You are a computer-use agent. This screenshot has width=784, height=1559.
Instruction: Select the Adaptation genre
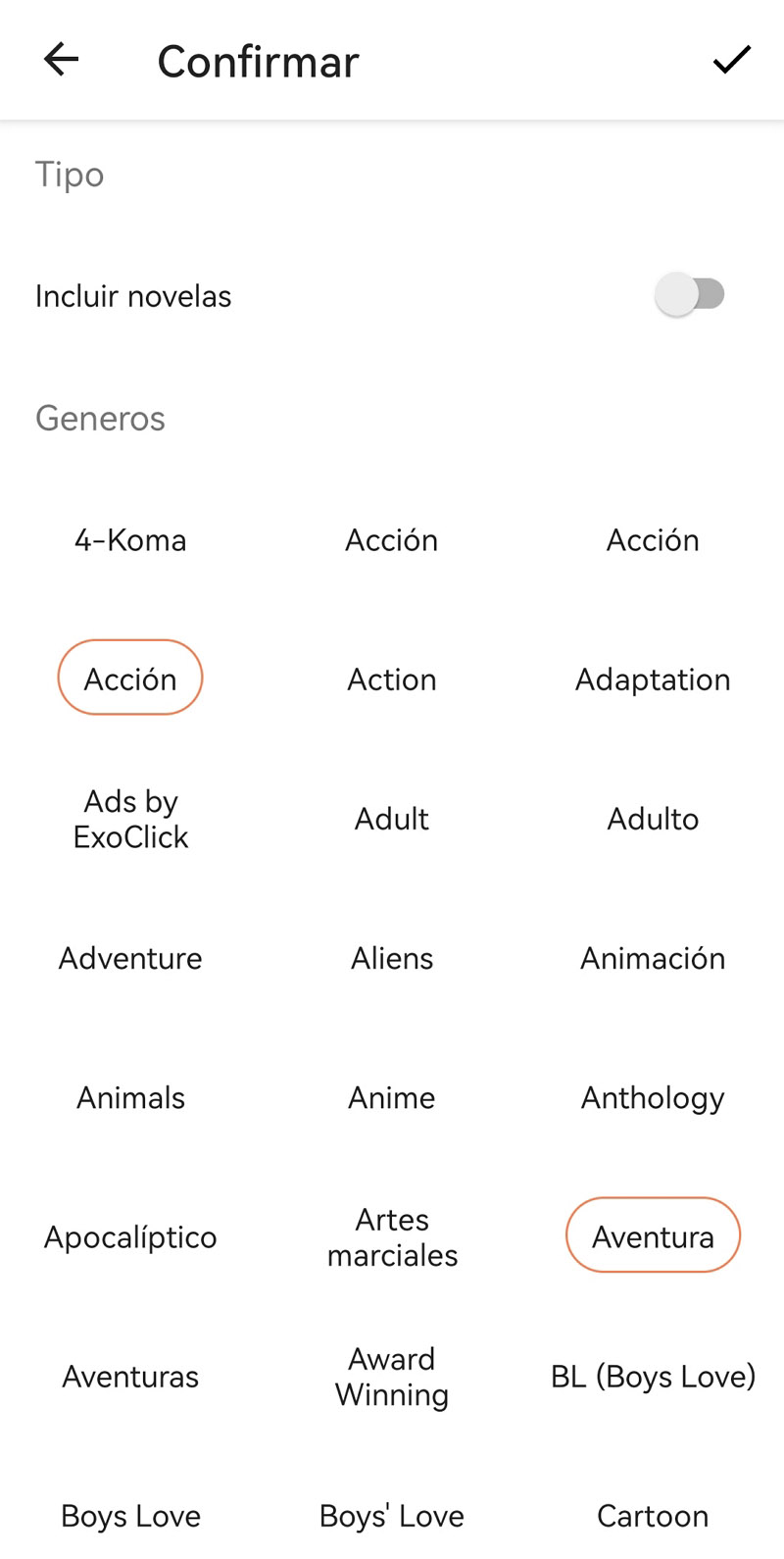coord(653,679)
